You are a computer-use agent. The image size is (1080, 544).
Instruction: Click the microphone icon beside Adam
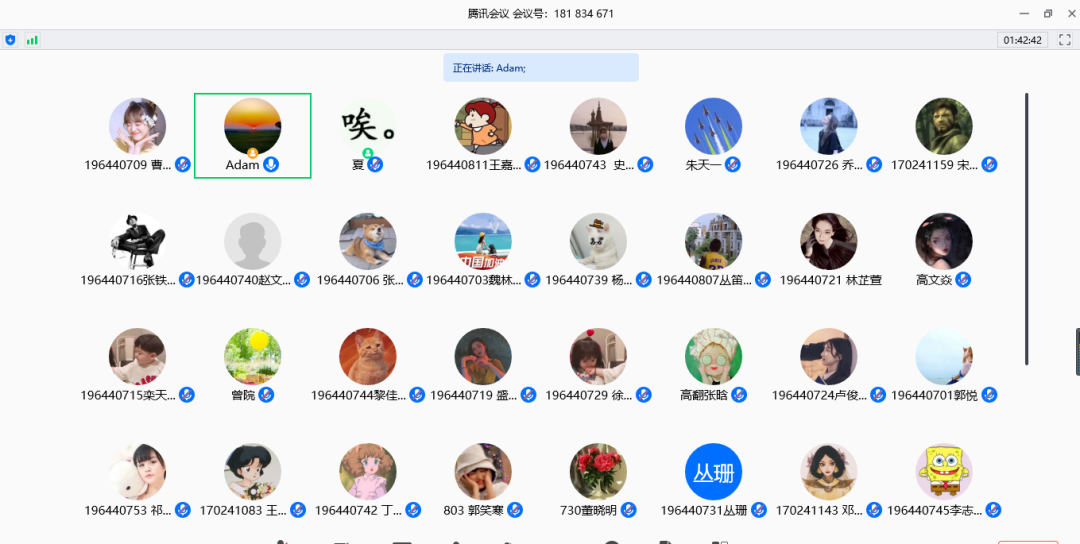tap(271, 165)
